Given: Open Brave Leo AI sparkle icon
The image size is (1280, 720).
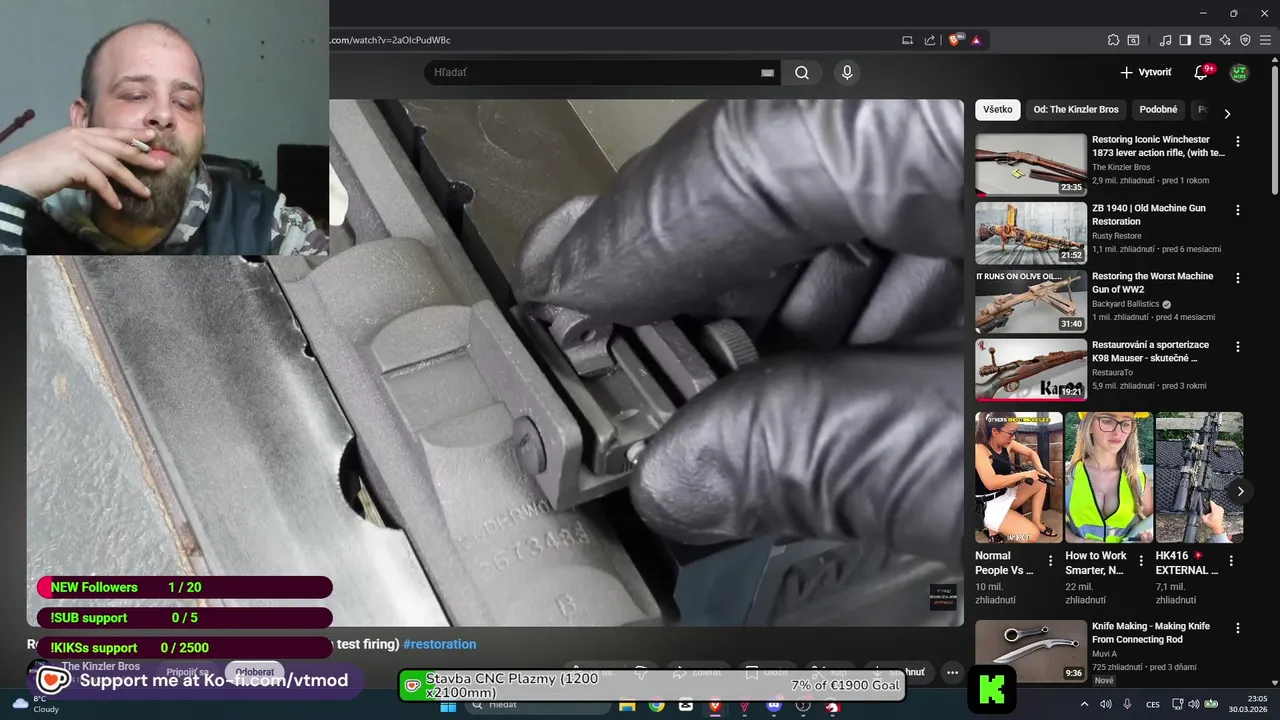Looking at the screenshot, I should [x=1225, y=40].
